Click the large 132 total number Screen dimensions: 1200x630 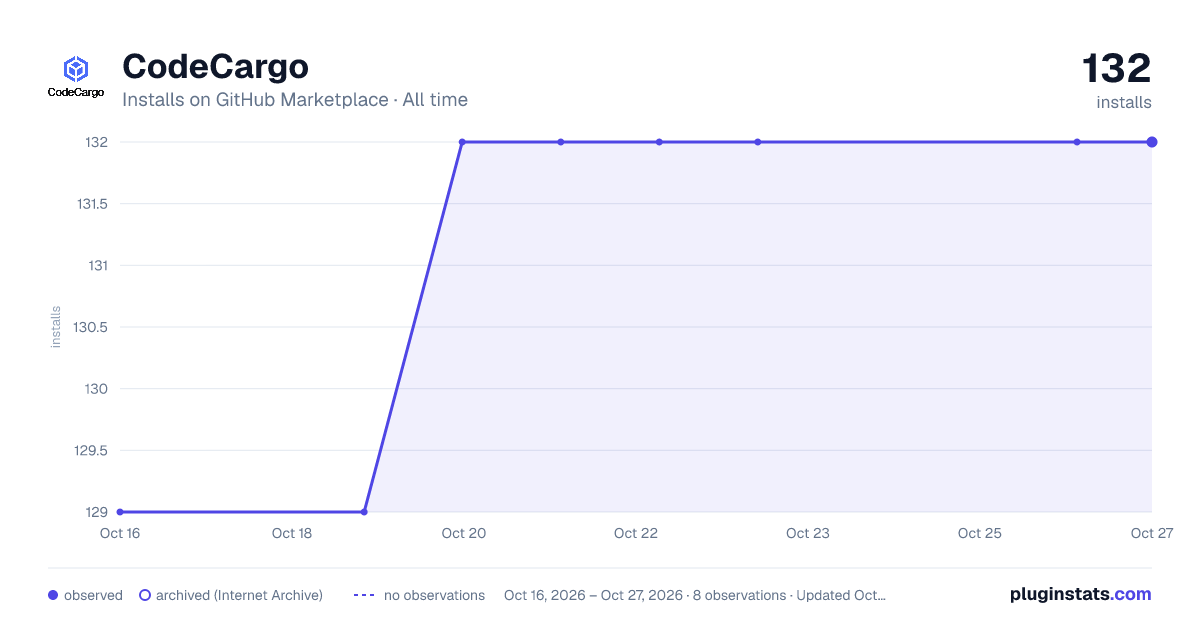point(1117,69)
